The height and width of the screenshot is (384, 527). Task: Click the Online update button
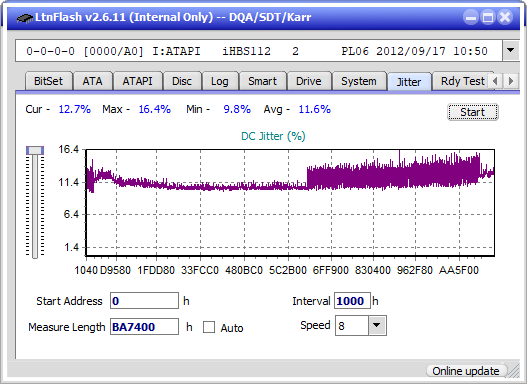click(466, 371)
